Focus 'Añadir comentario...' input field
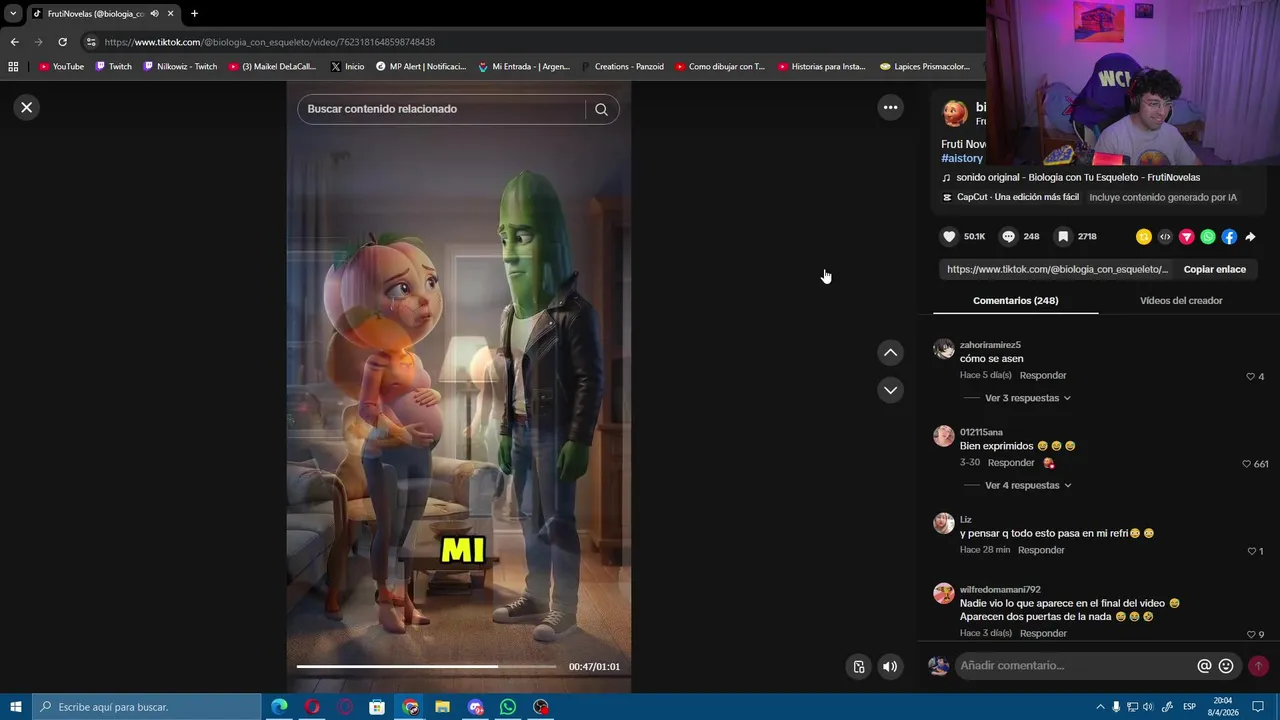The width and height of the screenshot is (1280, 720). 1075,666
